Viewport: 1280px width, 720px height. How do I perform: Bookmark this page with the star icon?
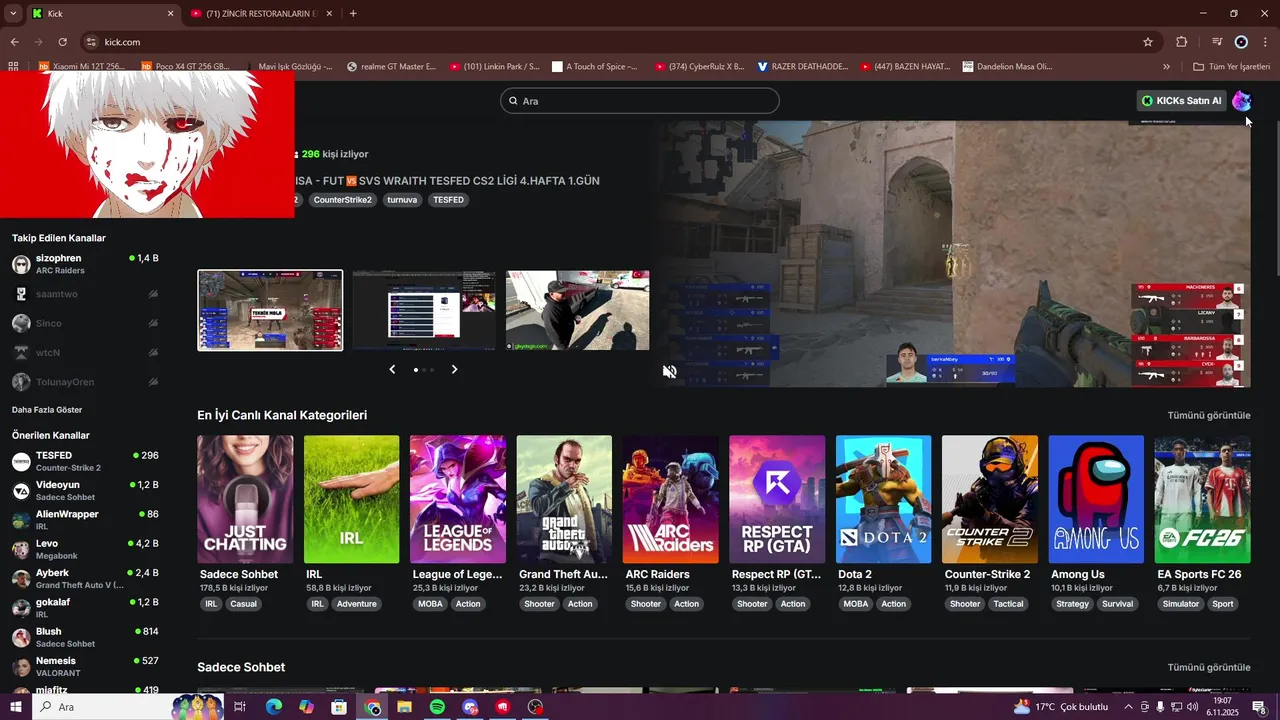1148,42
